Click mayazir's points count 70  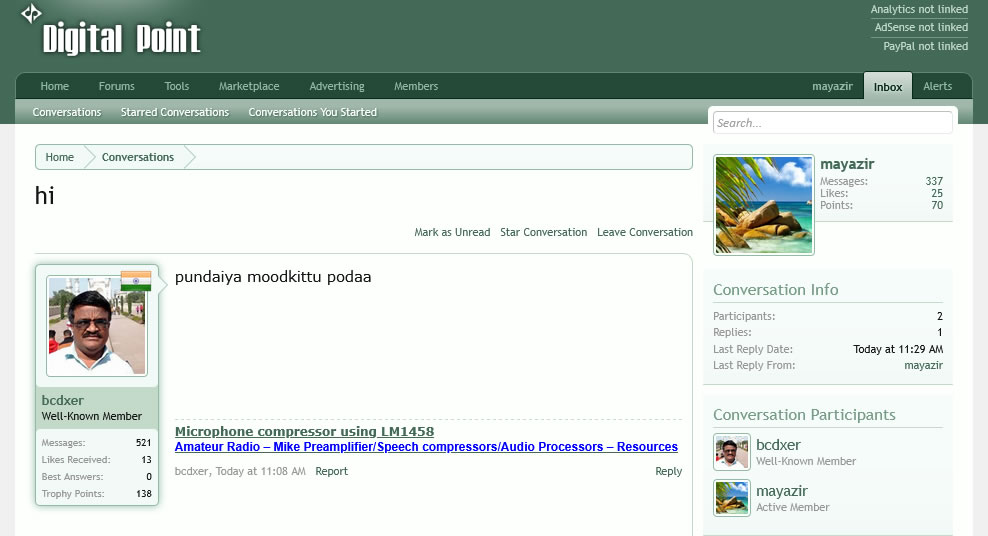point(937,205)
